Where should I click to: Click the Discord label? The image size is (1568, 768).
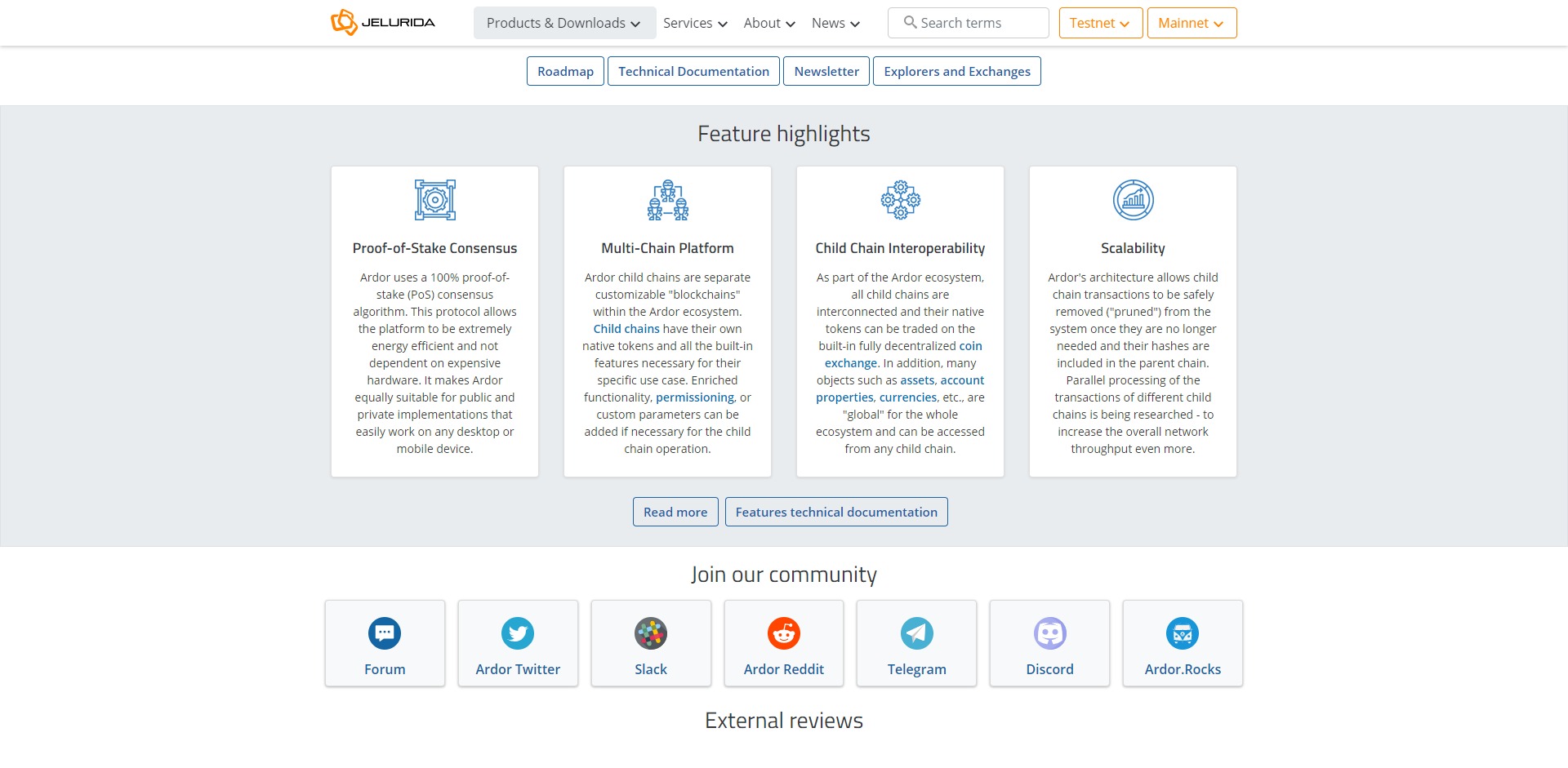tap(1050, 669)
